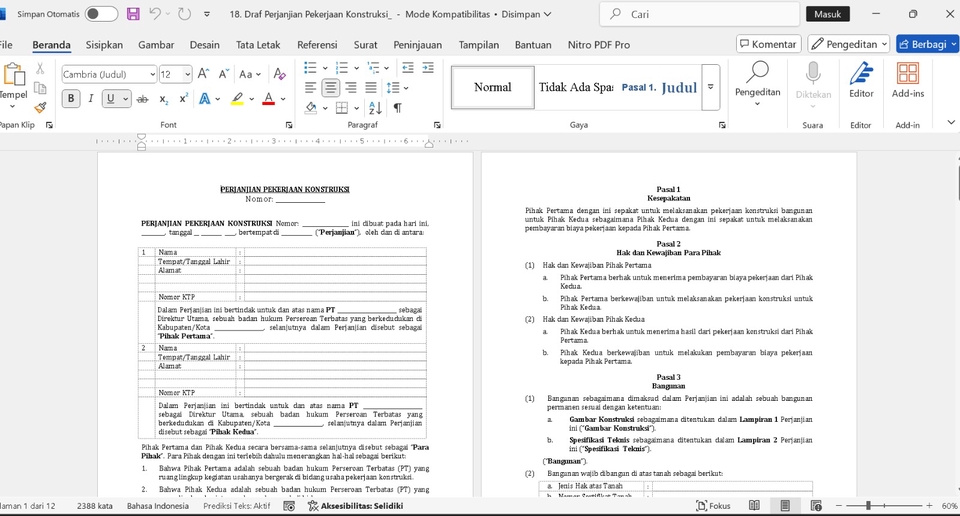Align text left
Viewport: 960px width, 516px height.
tap(310, 88)
